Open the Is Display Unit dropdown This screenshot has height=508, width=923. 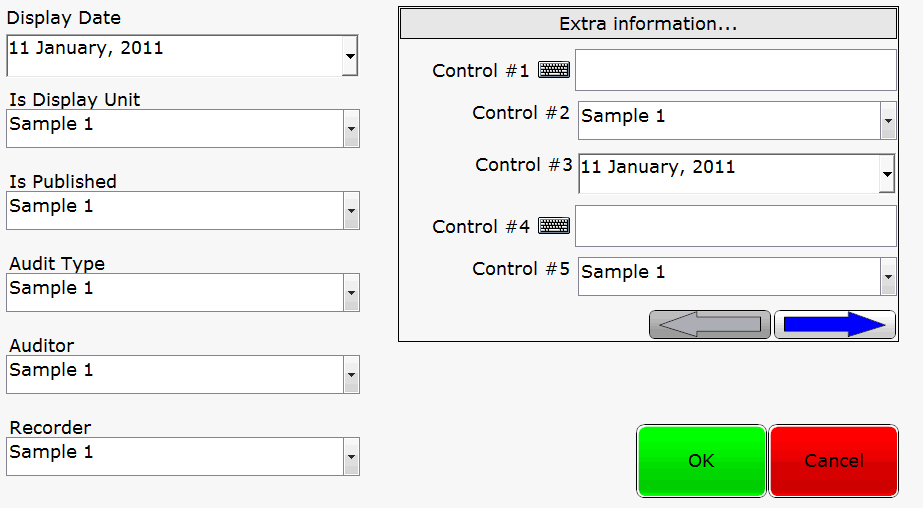[351, 128]
